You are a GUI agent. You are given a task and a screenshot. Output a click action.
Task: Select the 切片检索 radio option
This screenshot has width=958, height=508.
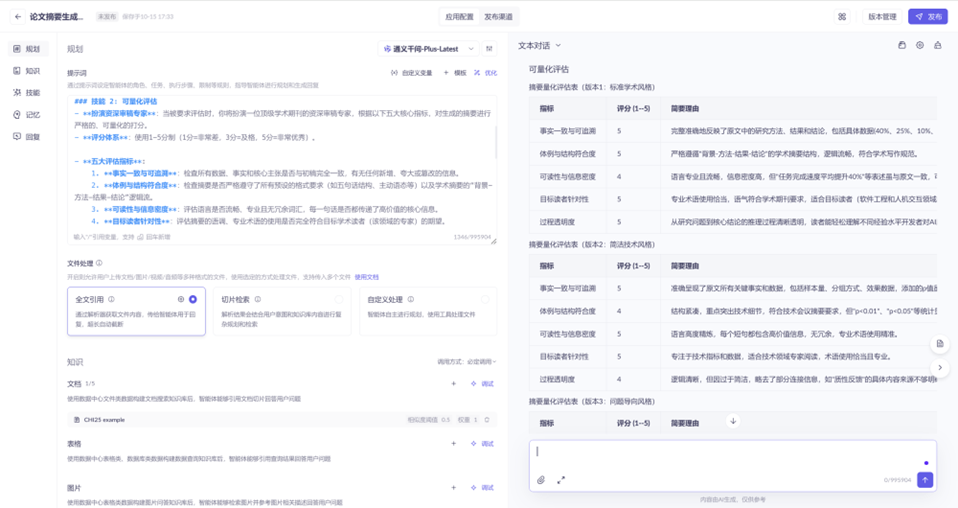[339, 300]
